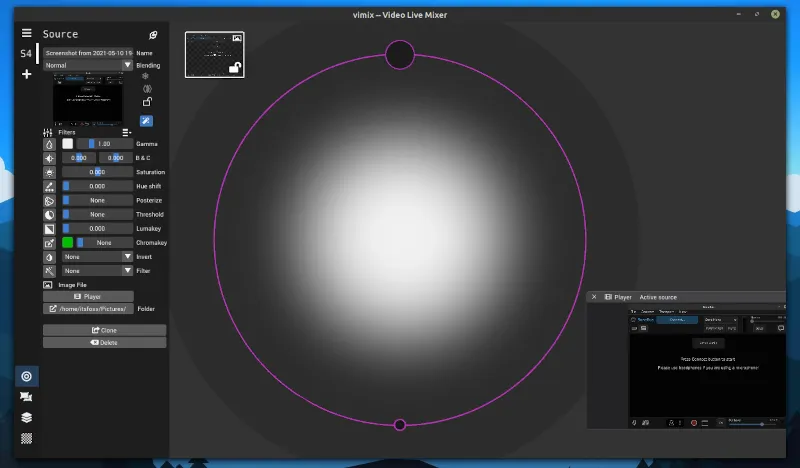
Task: Open the Invert None dropdown
Action: pos(97,257)
